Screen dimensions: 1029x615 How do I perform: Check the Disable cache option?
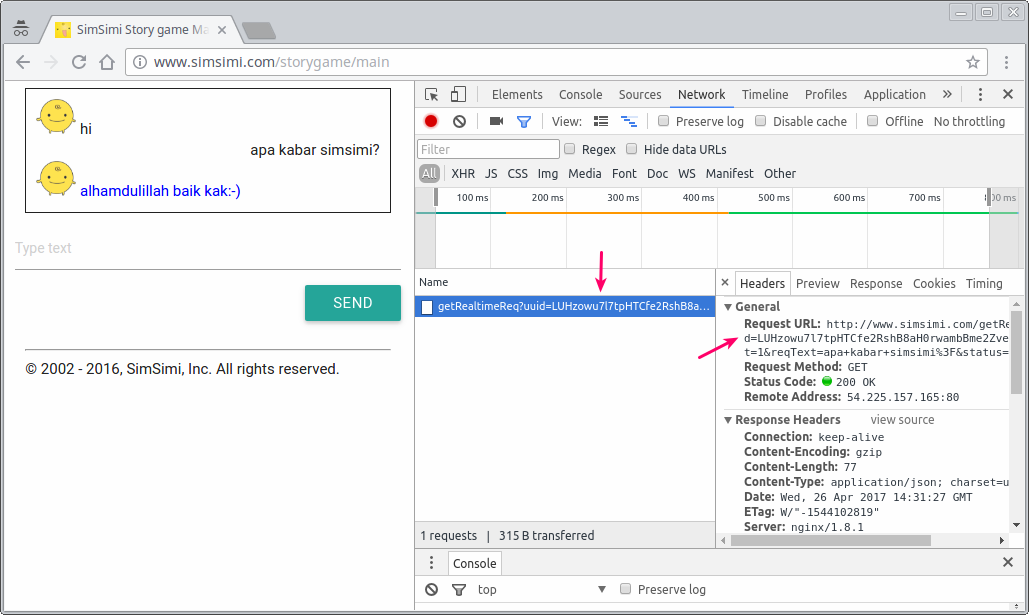[761, 121]
